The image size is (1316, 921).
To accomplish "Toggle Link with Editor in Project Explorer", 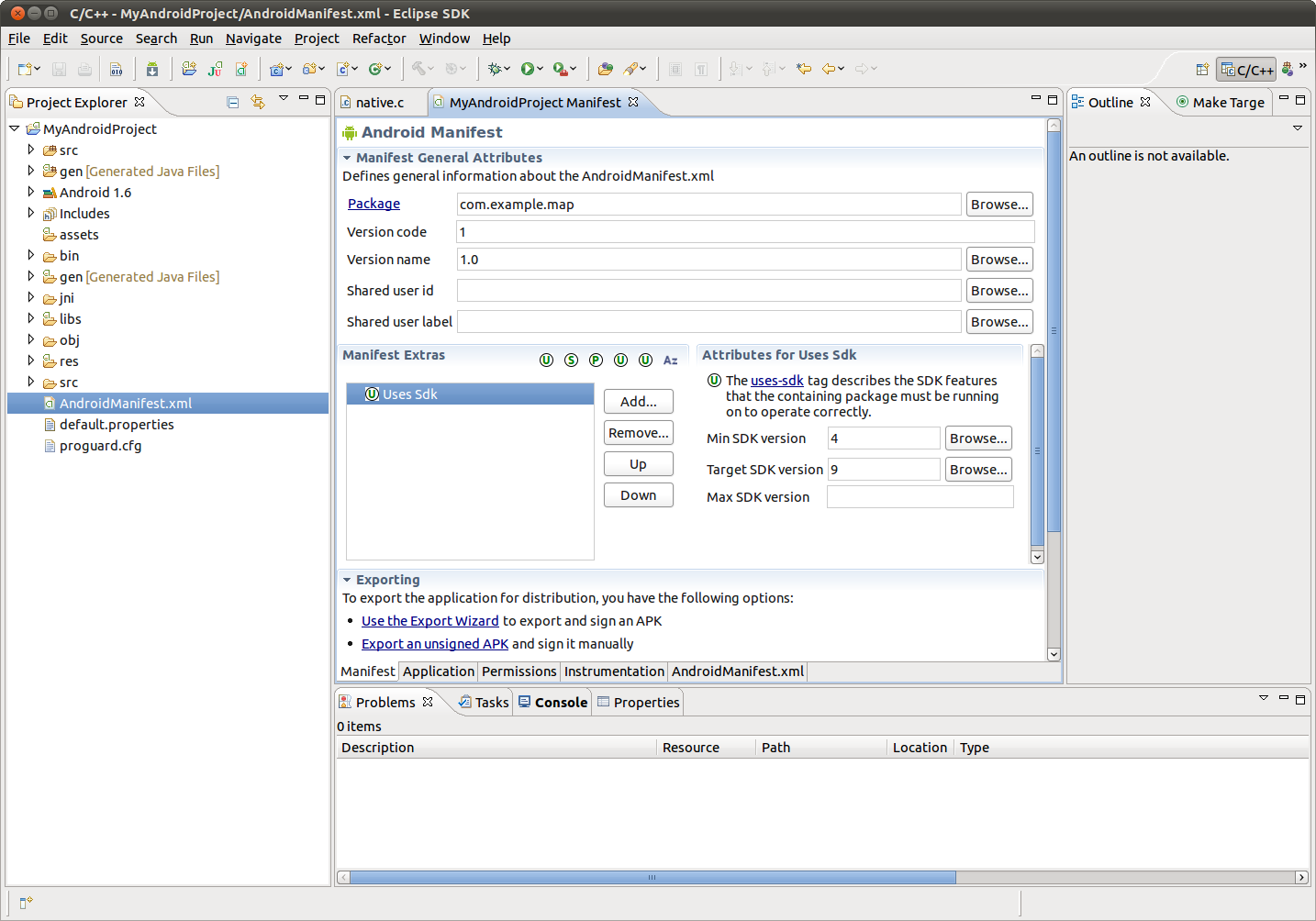I will pyautogui.click(x=258, y=102).
